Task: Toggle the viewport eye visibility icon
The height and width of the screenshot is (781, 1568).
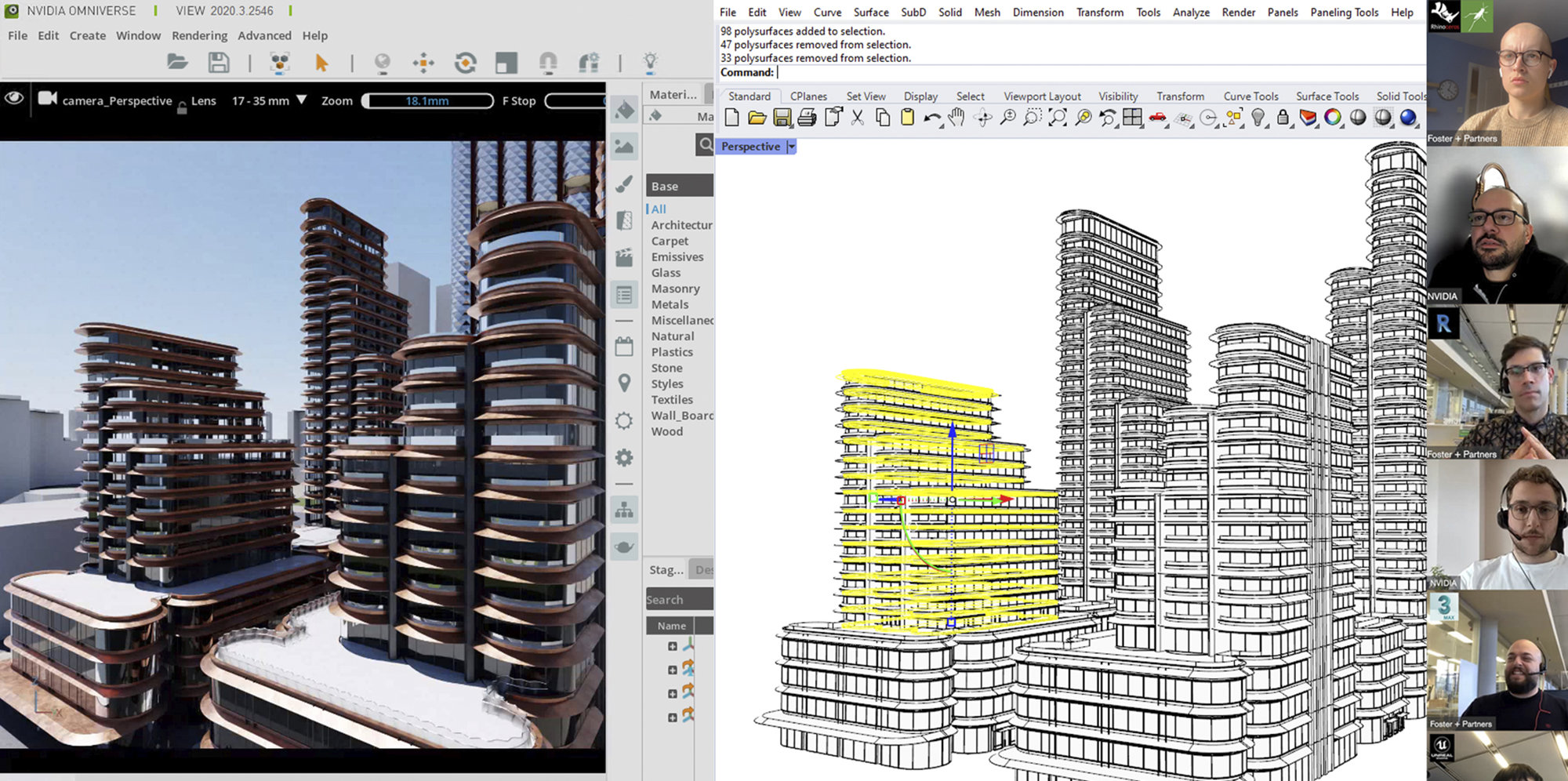Action: click(x=14, y=99)
